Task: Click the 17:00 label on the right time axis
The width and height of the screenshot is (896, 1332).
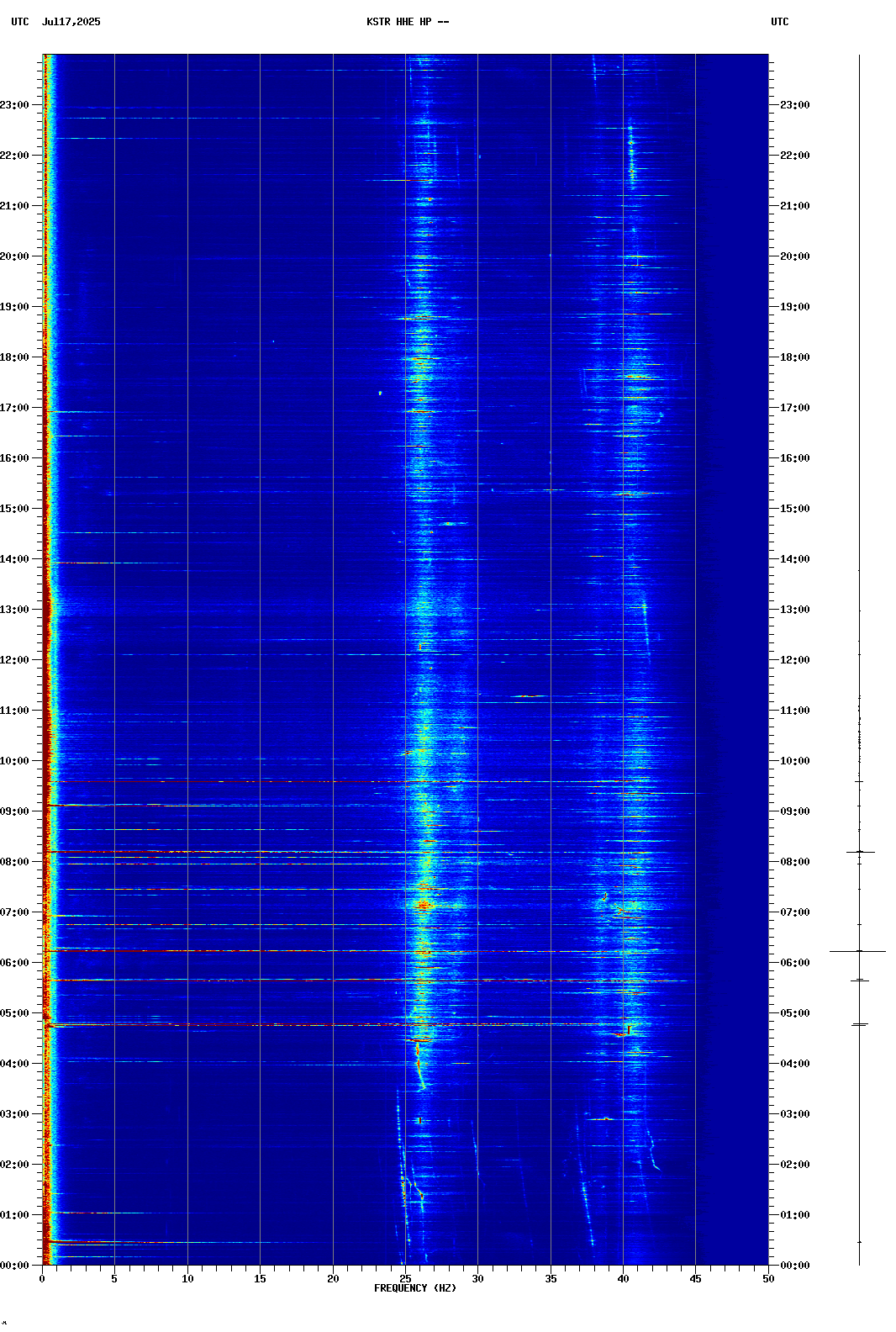Action: coord(795,408)
